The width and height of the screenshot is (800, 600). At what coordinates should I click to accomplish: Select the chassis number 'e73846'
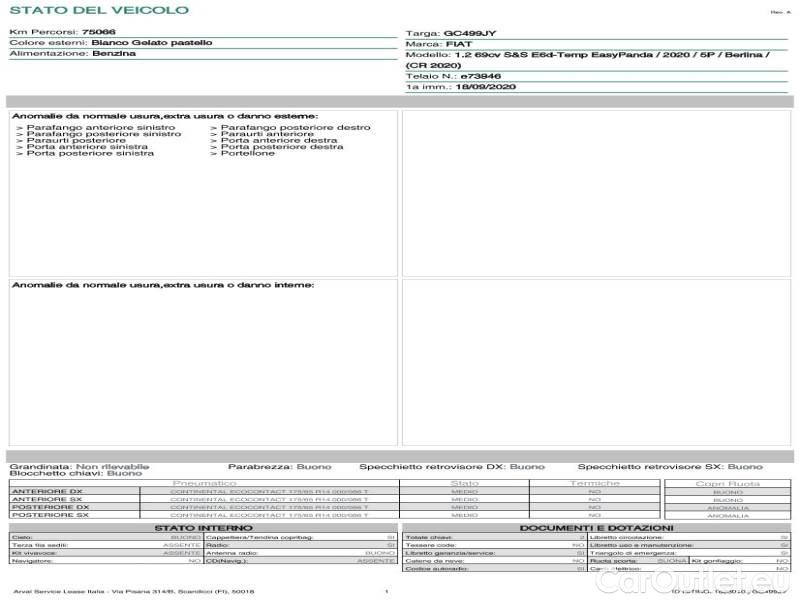pos(481,77)
